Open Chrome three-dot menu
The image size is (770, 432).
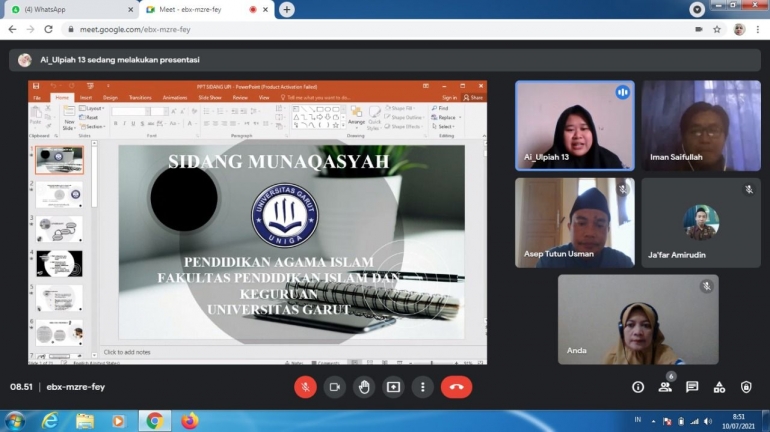pyautogui.click(x=758, y=29)
